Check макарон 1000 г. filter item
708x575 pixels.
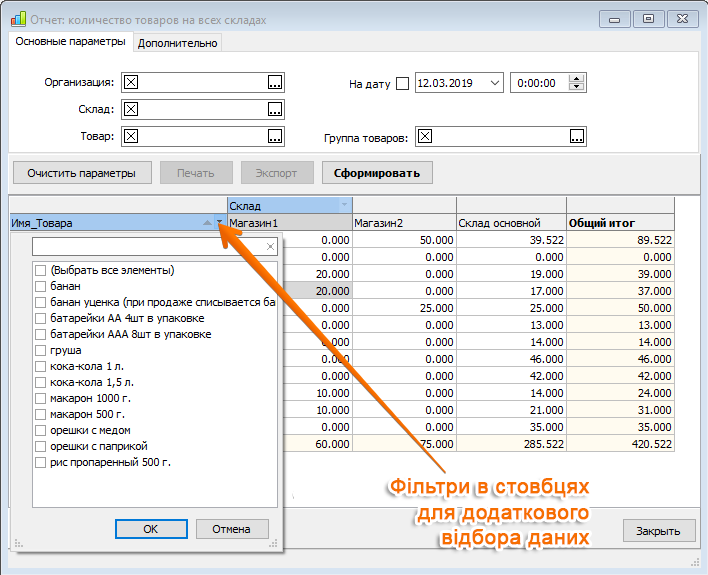click(x=40, y=398)
